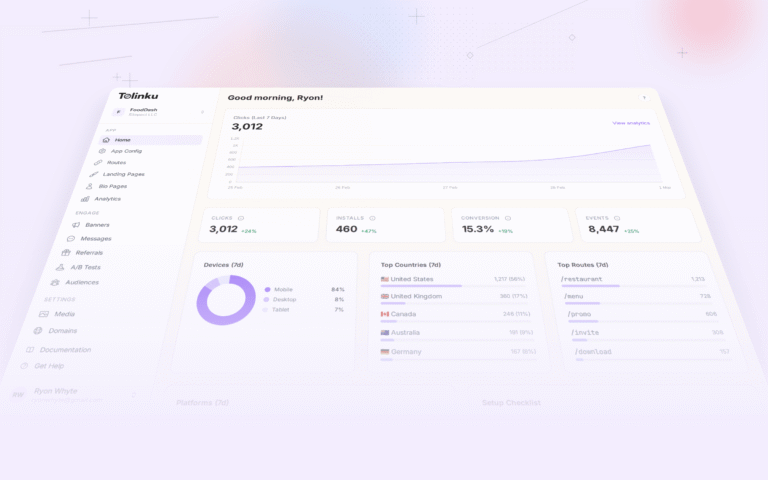Click the Devices donut chart
The height and width of the screenshot is (480, 768).
coord(226,300)
